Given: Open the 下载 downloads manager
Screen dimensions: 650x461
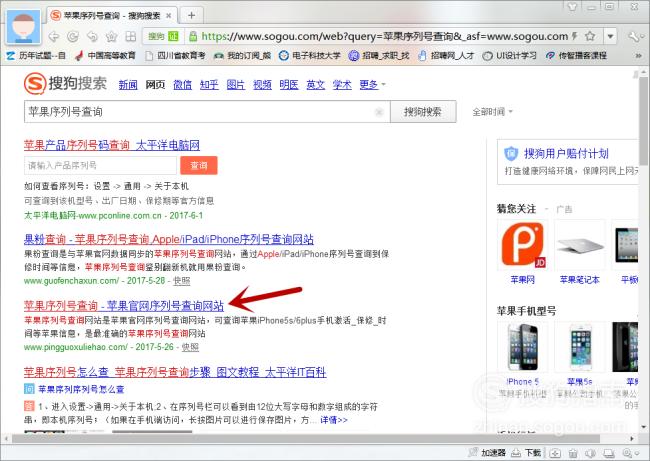Looking at the screenshot, I should [526, 453].
